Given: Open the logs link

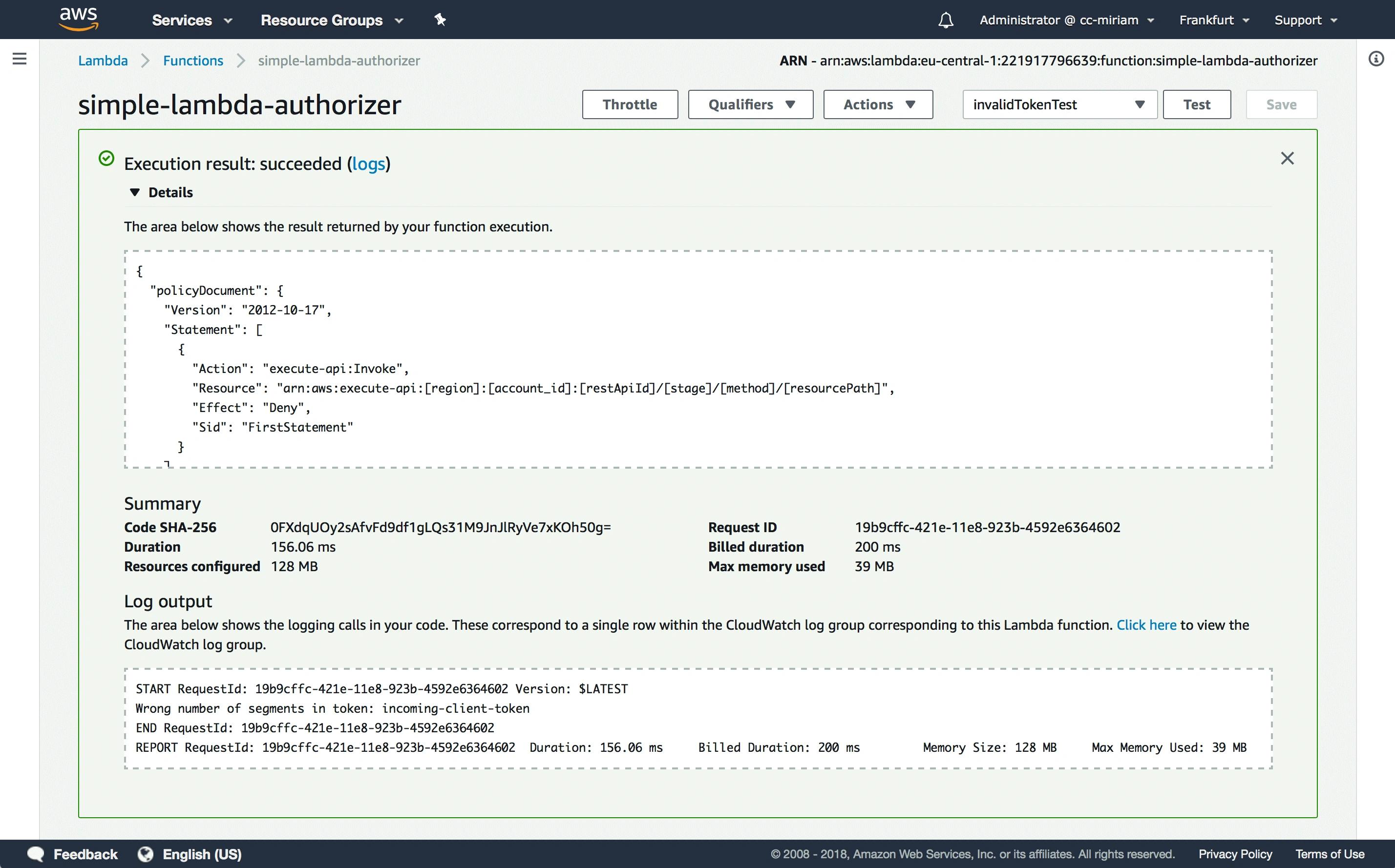Looking at the screenshot, I should point(369,164).
